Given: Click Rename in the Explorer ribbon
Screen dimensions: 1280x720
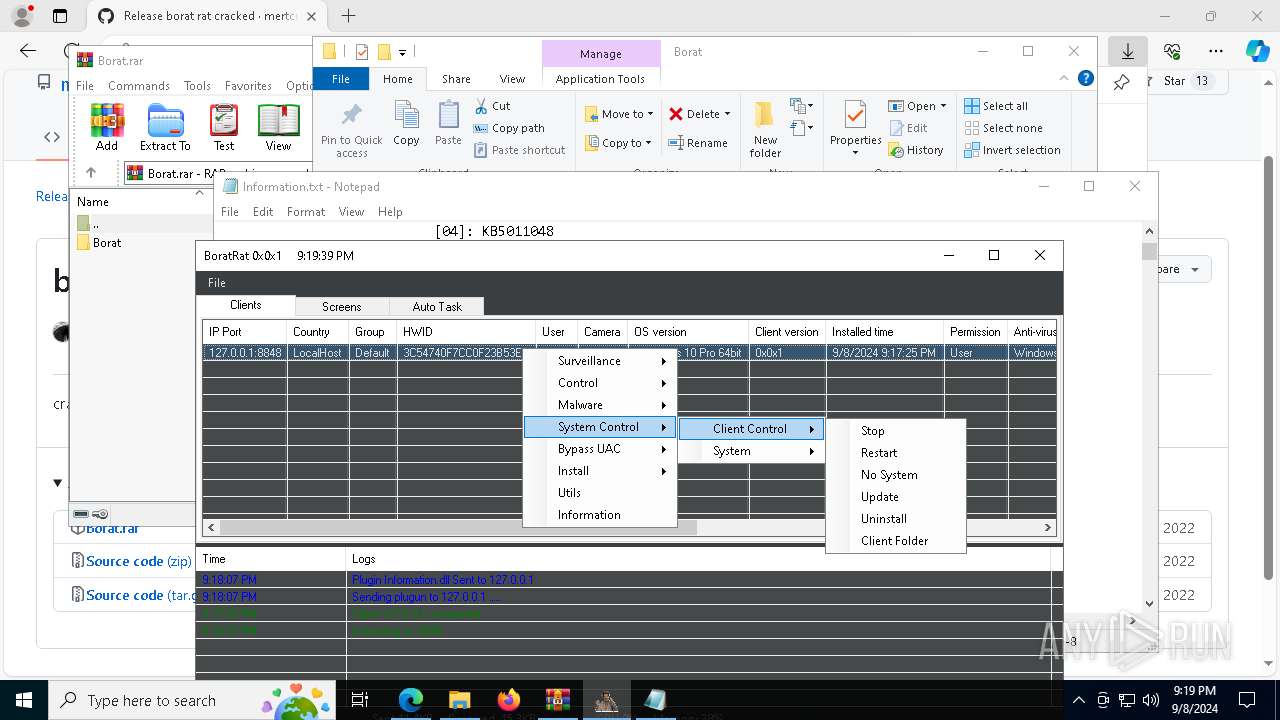Looking at the screenshot, I should click(x=698, y=143).
